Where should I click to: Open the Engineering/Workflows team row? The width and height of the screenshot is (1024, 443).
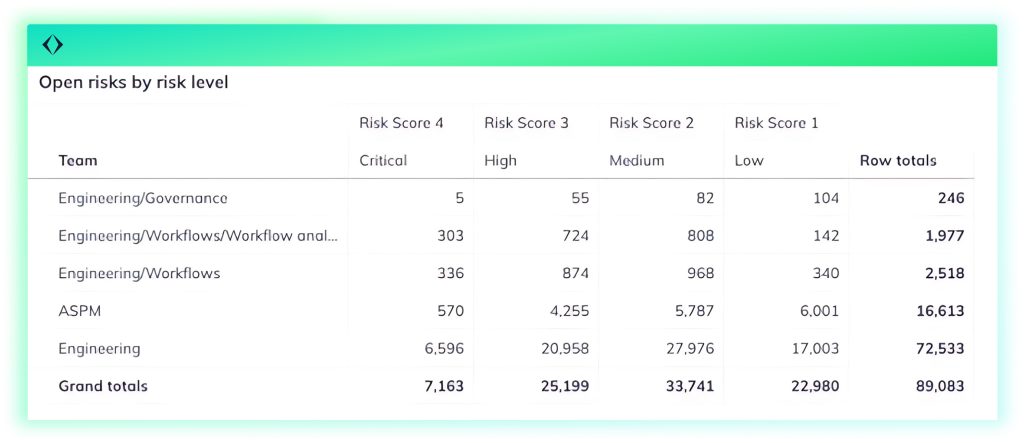139,273
